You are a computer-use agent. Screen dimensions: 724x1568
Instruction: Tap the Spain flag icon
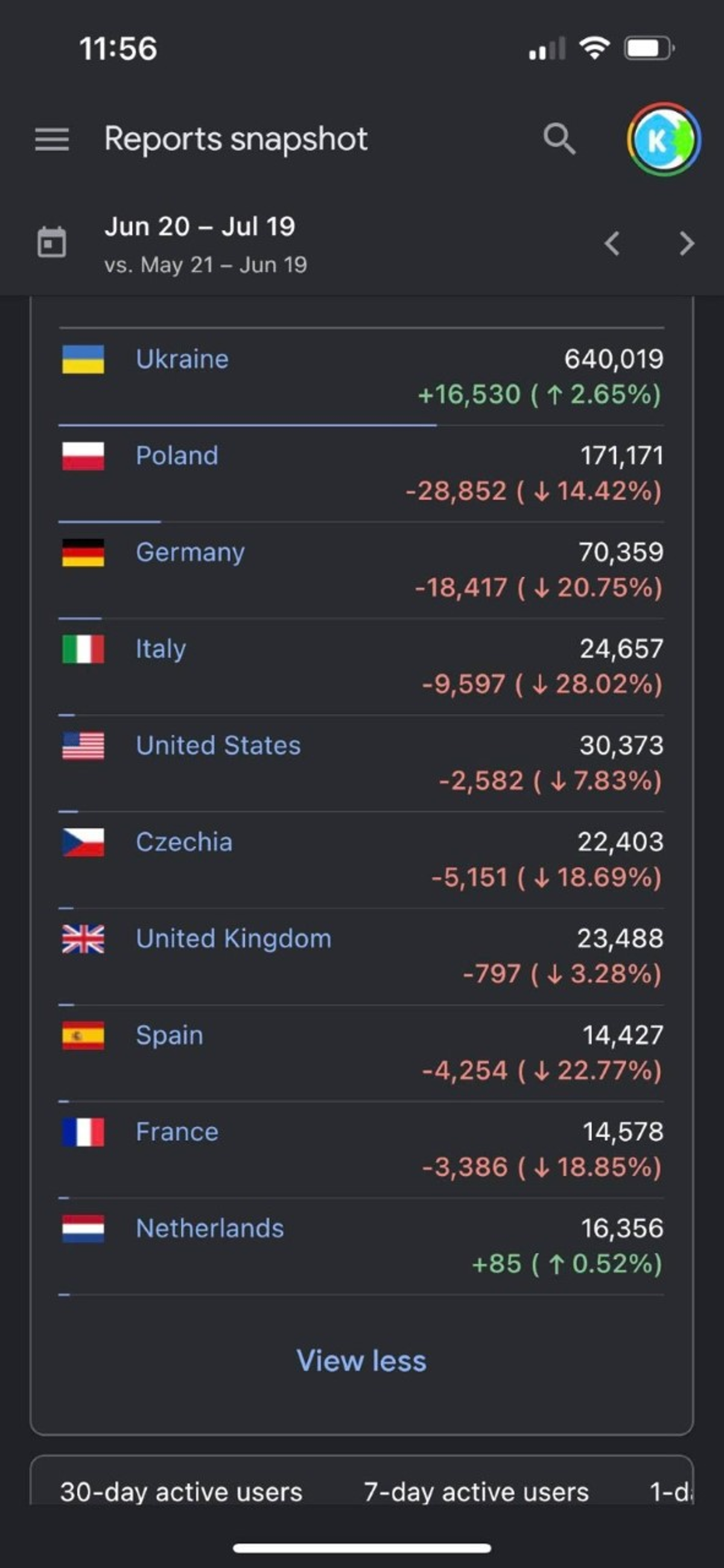coord(83,1035)
